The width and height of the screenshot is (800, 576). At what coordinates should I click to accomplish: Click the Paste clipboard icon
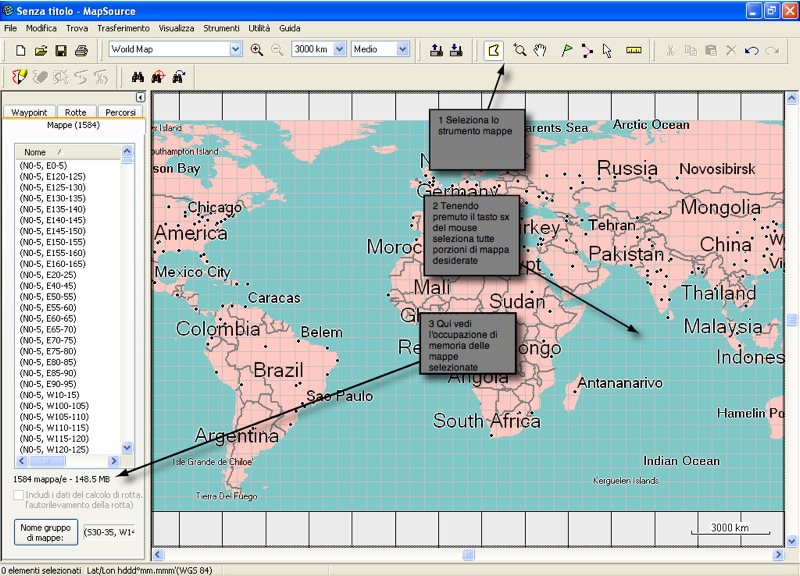pyautogui.click(x=711, y=50)
